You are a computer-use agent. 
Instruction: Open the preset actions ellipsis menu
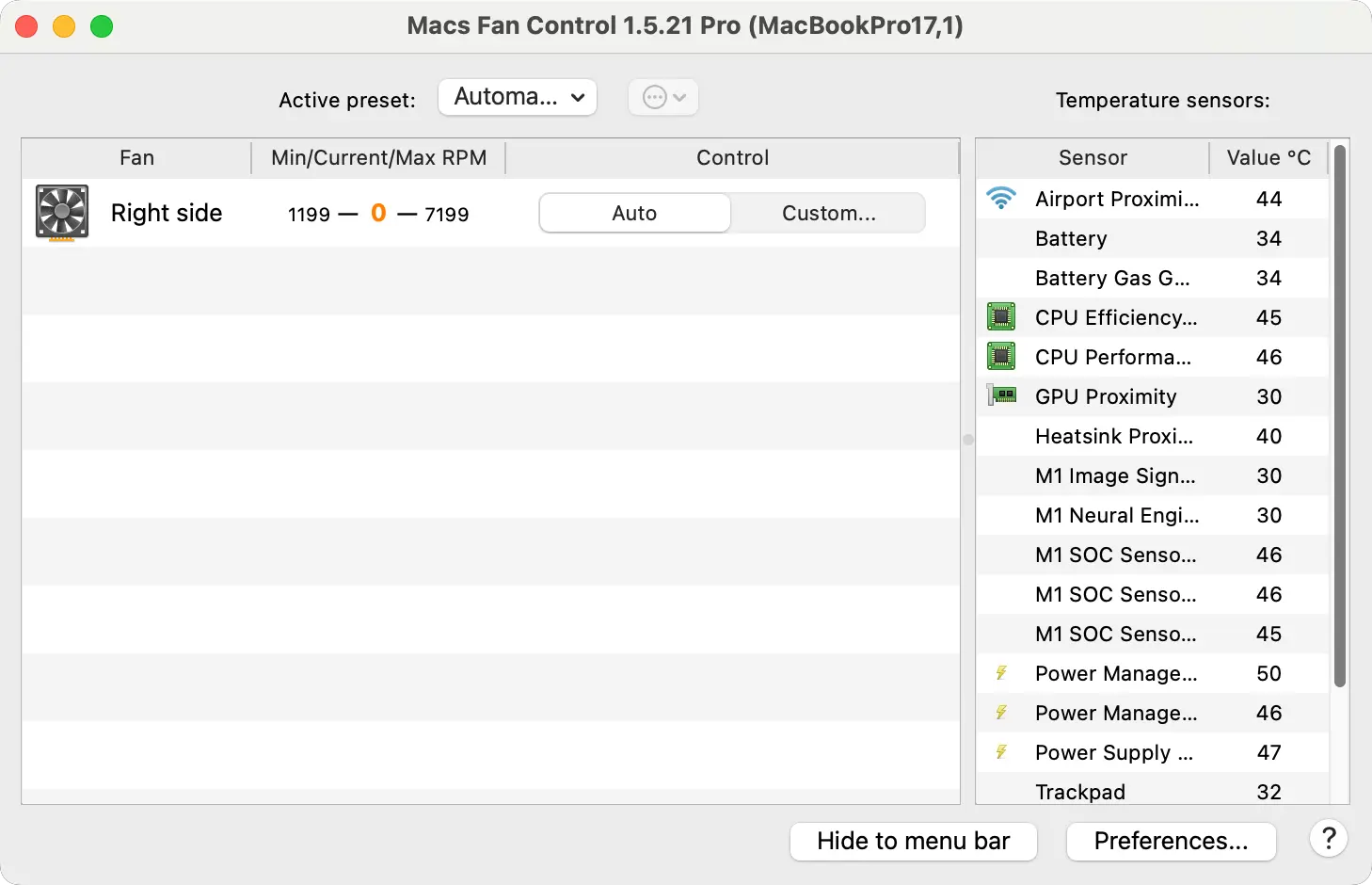tap(663, 97)
